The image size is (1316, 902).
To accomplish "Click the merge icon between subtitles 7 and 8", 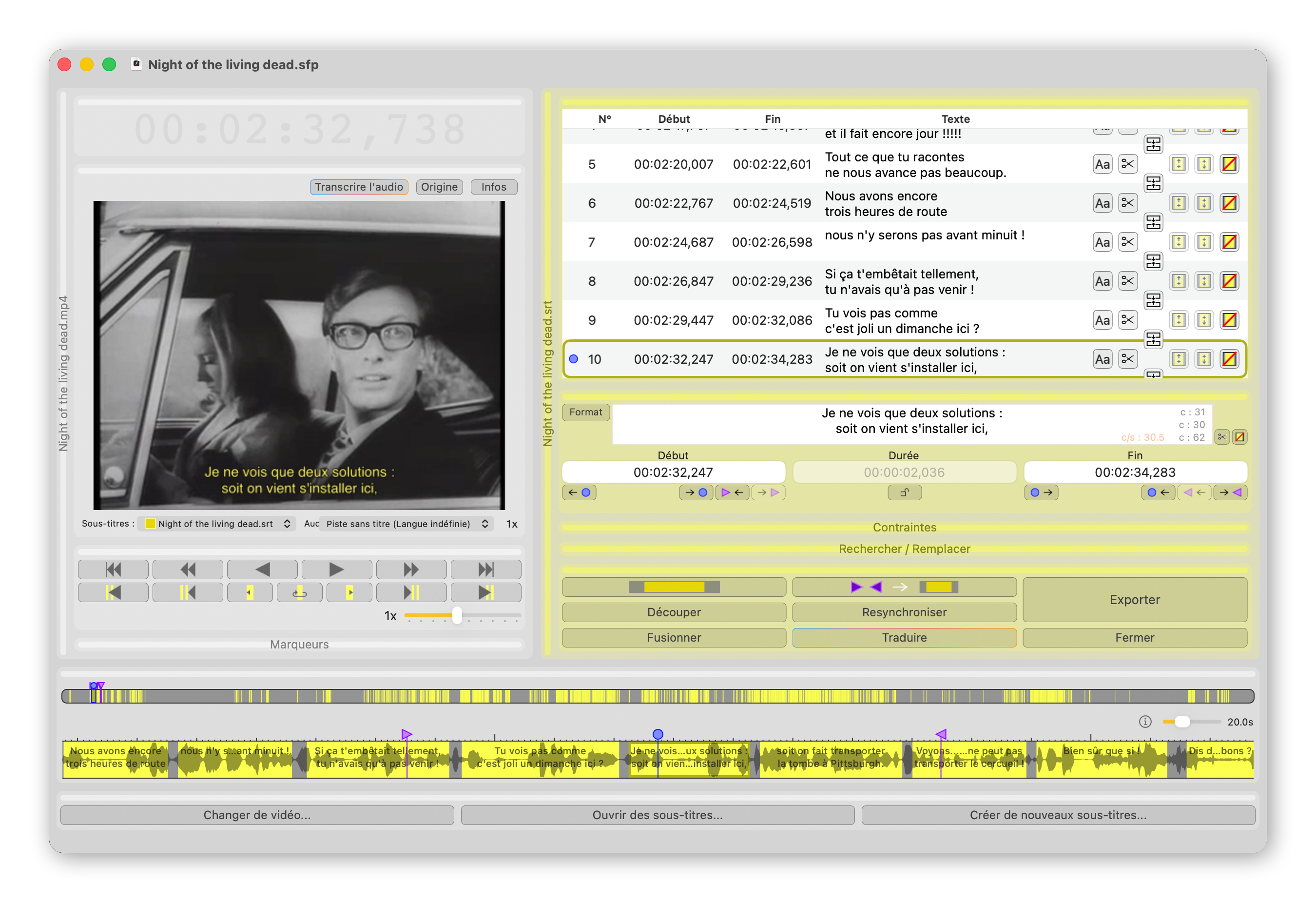I will 1153,261.
